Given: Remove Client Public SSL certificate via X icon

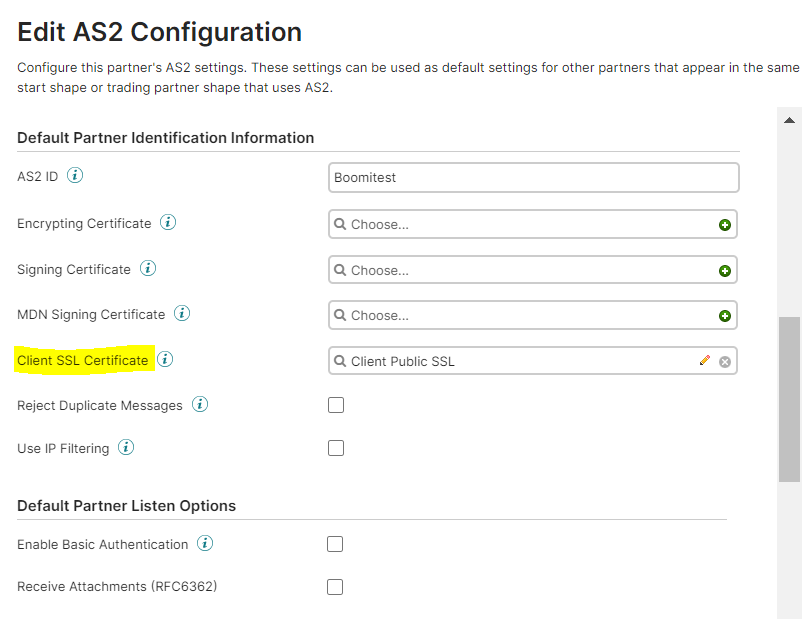Looking at the screenshot, I should (x=724, y=361).
